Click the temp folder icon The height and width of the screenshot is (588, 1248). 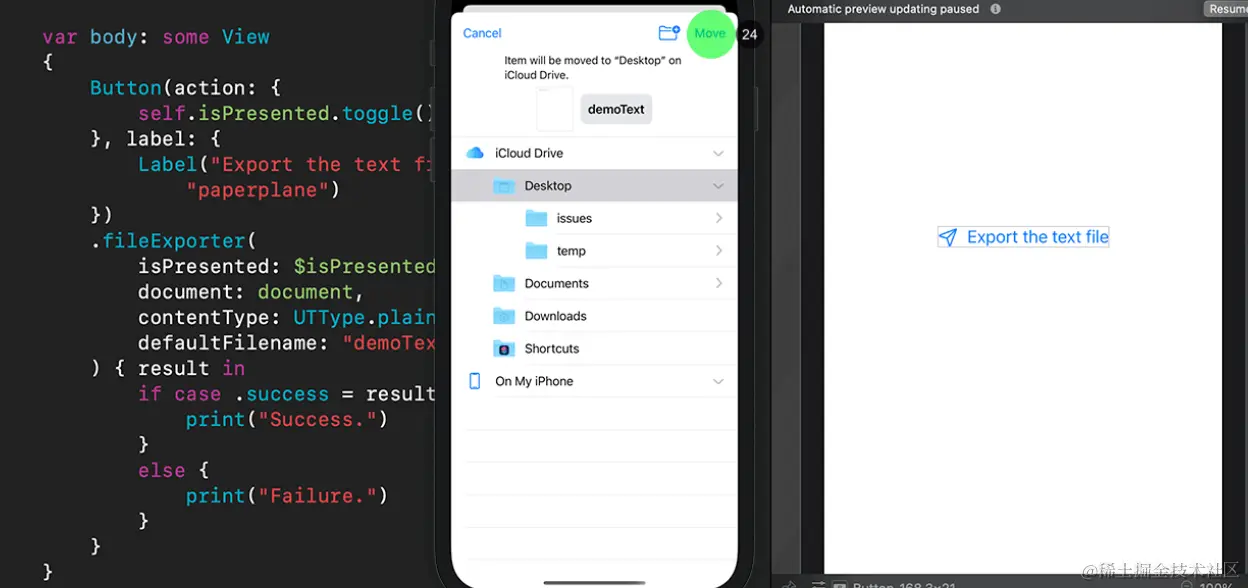click(536, 251)
